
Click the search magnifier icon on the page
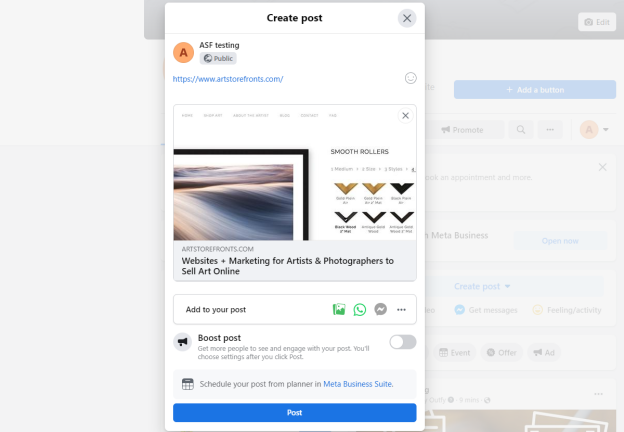point(521,130)
